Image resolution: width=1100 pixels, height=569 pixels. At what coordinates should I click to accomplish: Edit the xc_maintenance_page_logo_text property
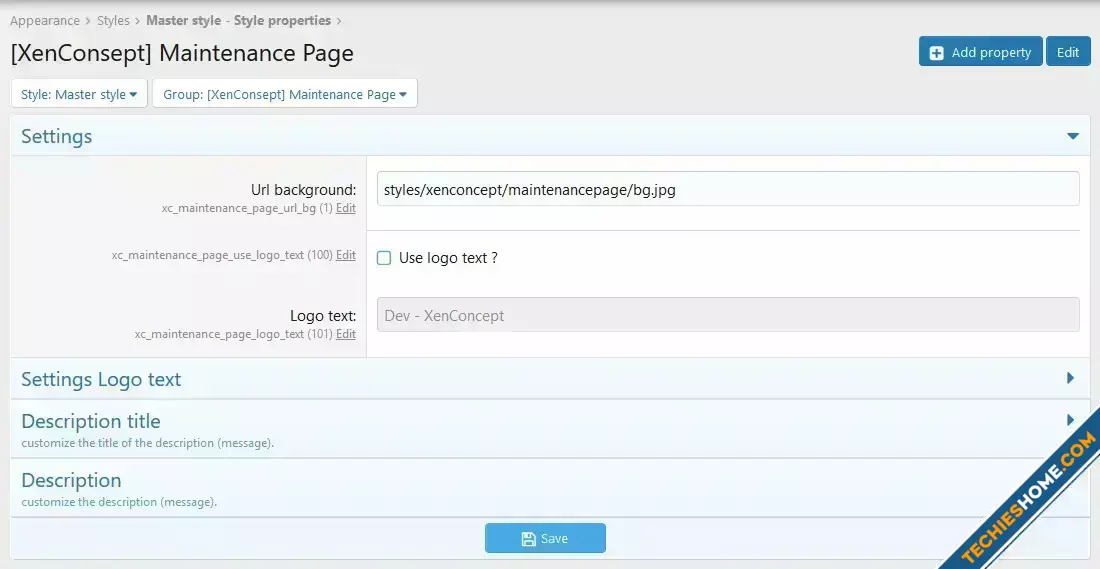click(345, 334)
